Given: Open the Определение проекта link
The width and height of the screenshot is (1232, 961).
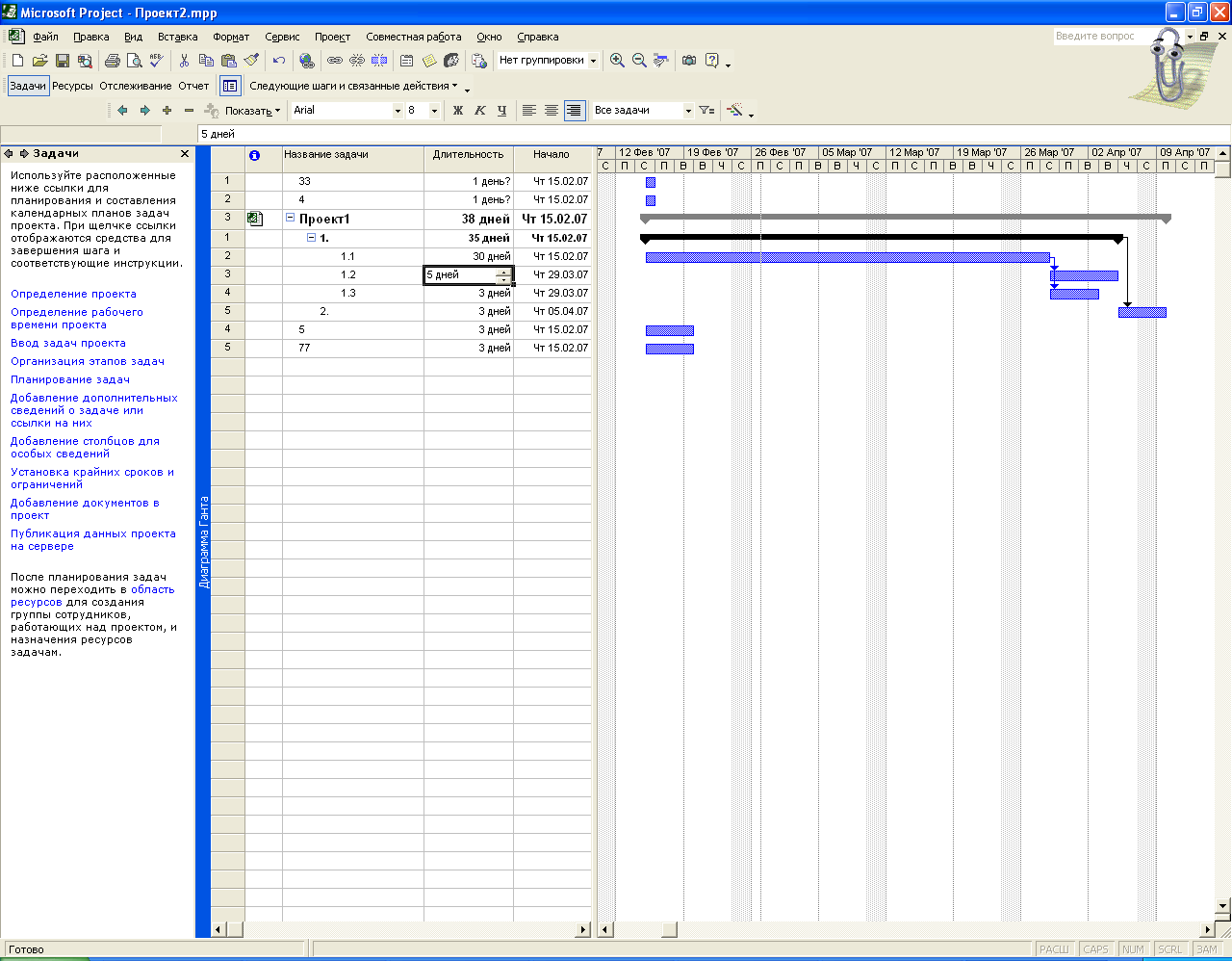Looking at the screenshot, I should point(73,294).
